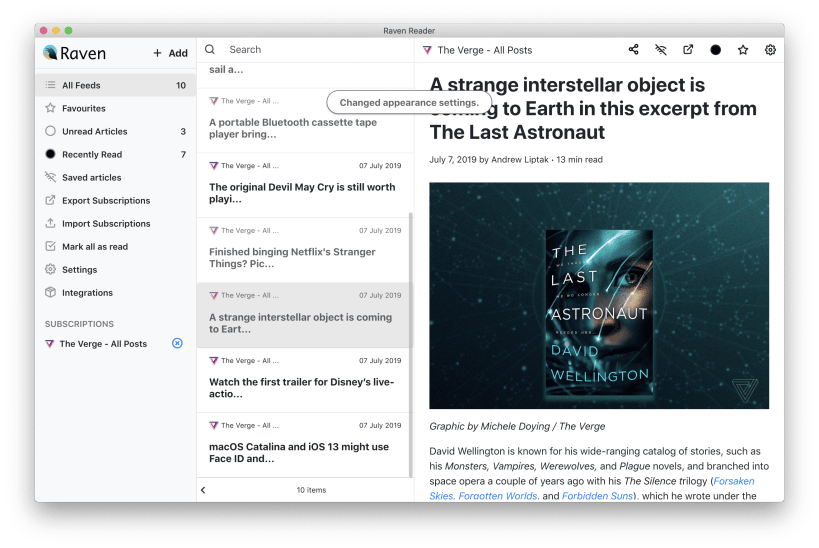Open Integrations from sidebar
Viewport: 819px width, 548px height.
[x=115, y=292]
